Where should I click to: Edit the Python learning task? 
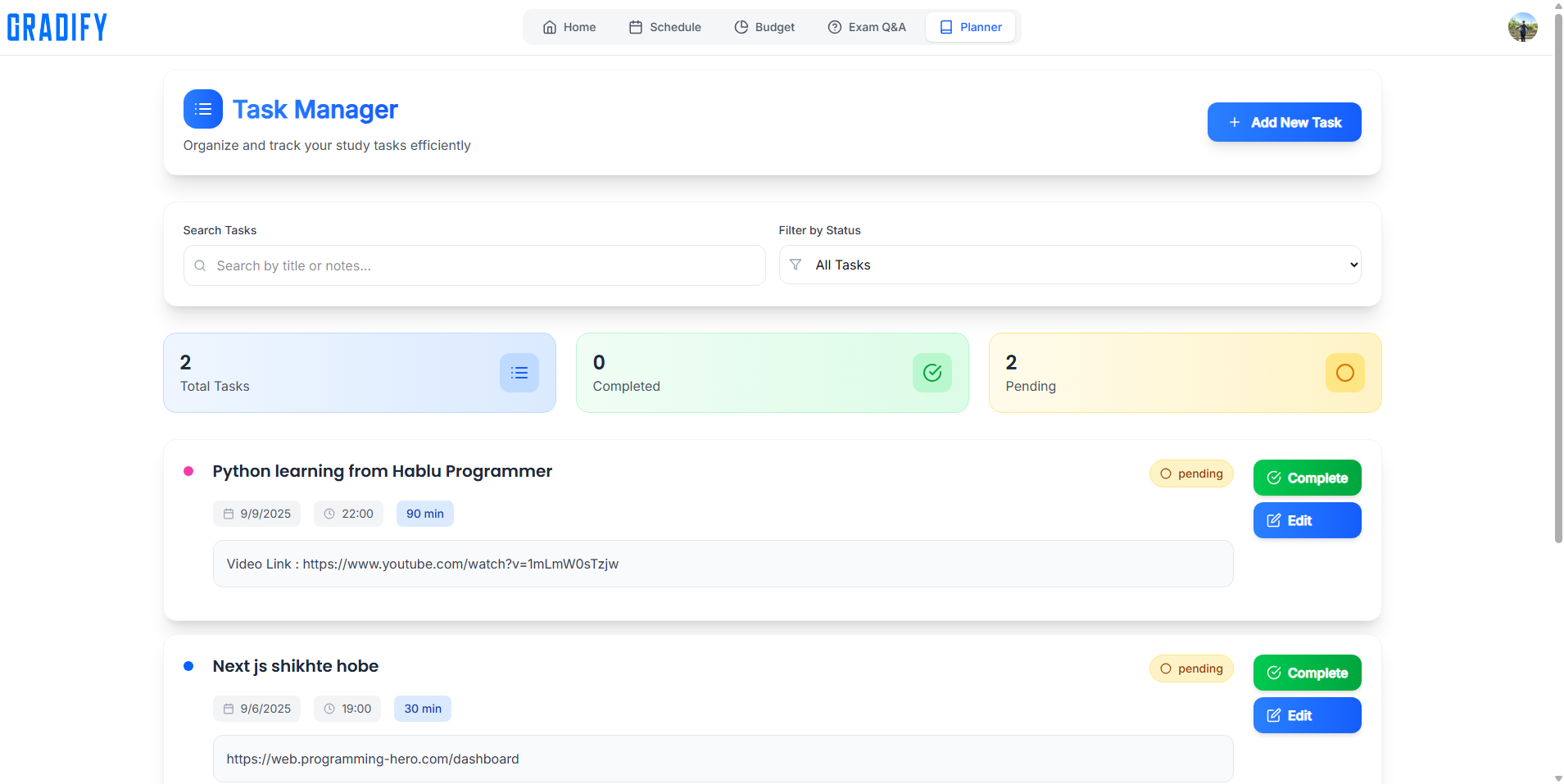point(1308,520)
